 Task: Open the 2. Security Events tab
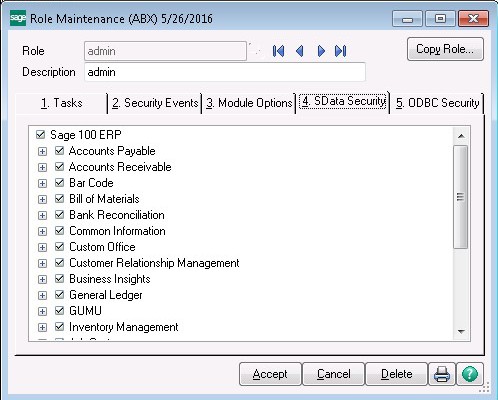click(155, 103)
